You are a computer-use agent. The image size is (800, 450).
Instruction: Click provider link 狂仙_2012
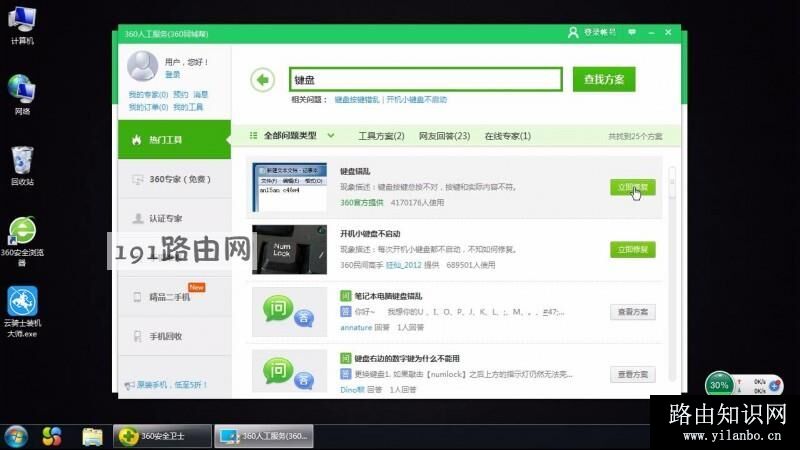point(404,265)
